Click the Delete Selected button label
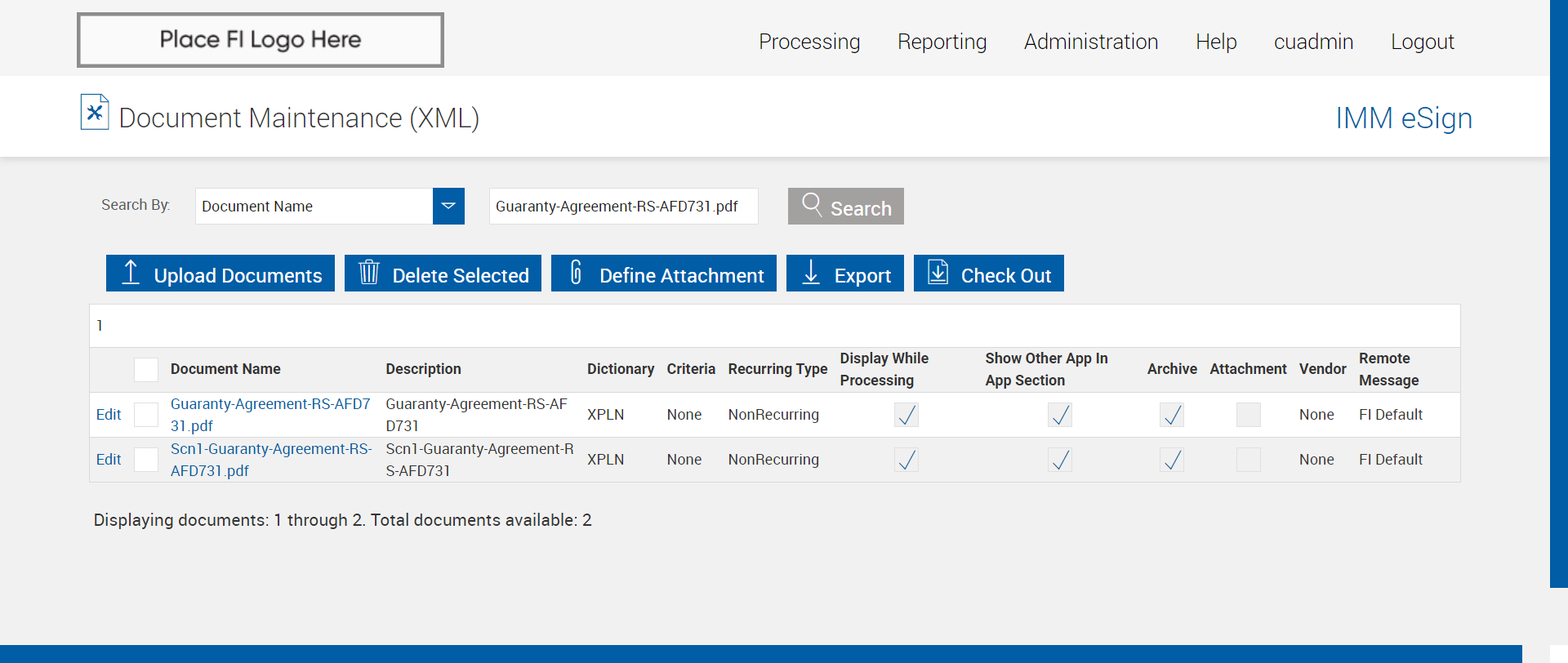This screenshot has width=1568, height=663. pyautogui.click(x=461, y=276)
